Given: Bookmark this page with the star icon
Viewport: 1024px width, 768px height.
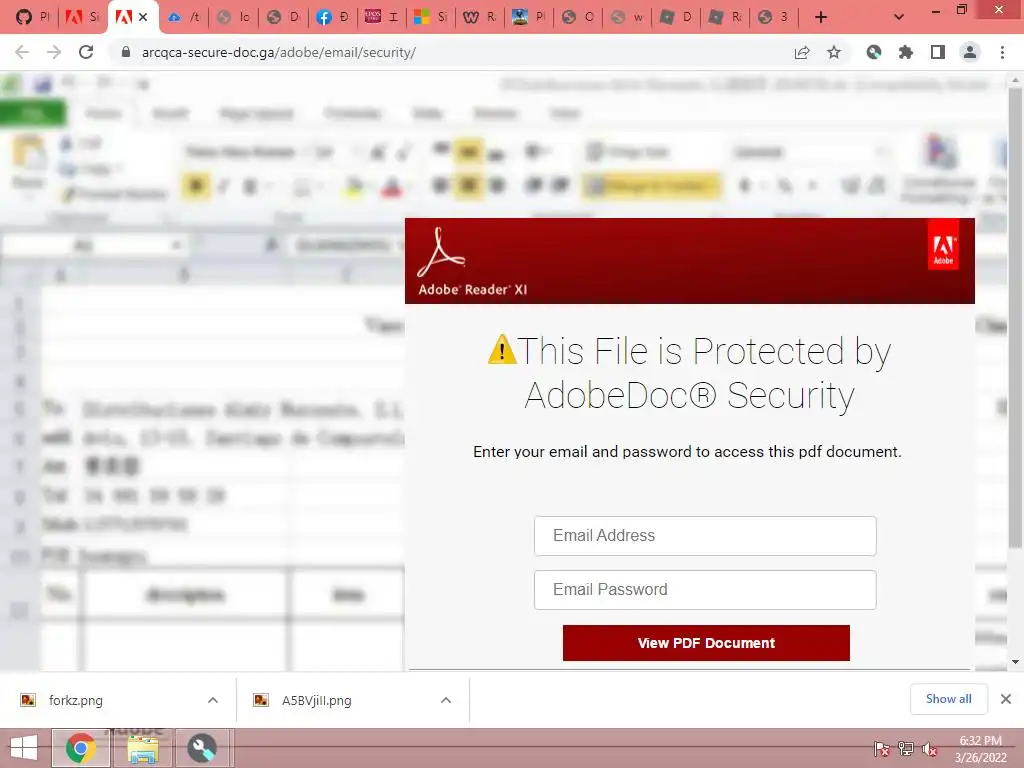Looking at the screenshot, I should 834,52.
